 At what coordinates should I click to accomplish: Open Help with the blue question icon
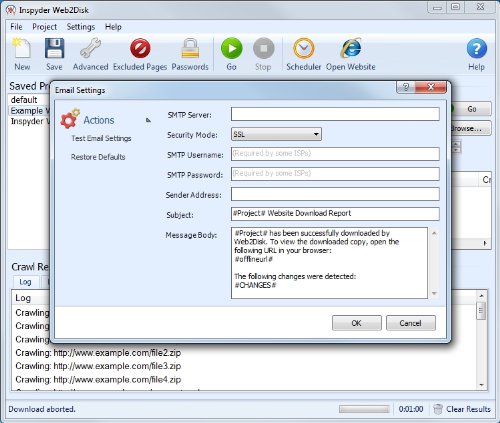point(477,49)
